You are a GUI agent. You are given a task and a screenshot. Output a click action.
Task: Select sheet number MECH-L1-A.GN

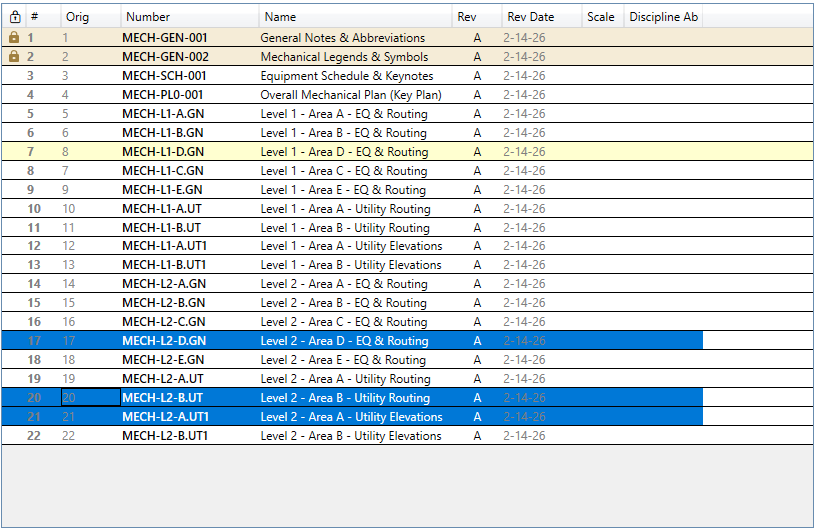(163, 113)
